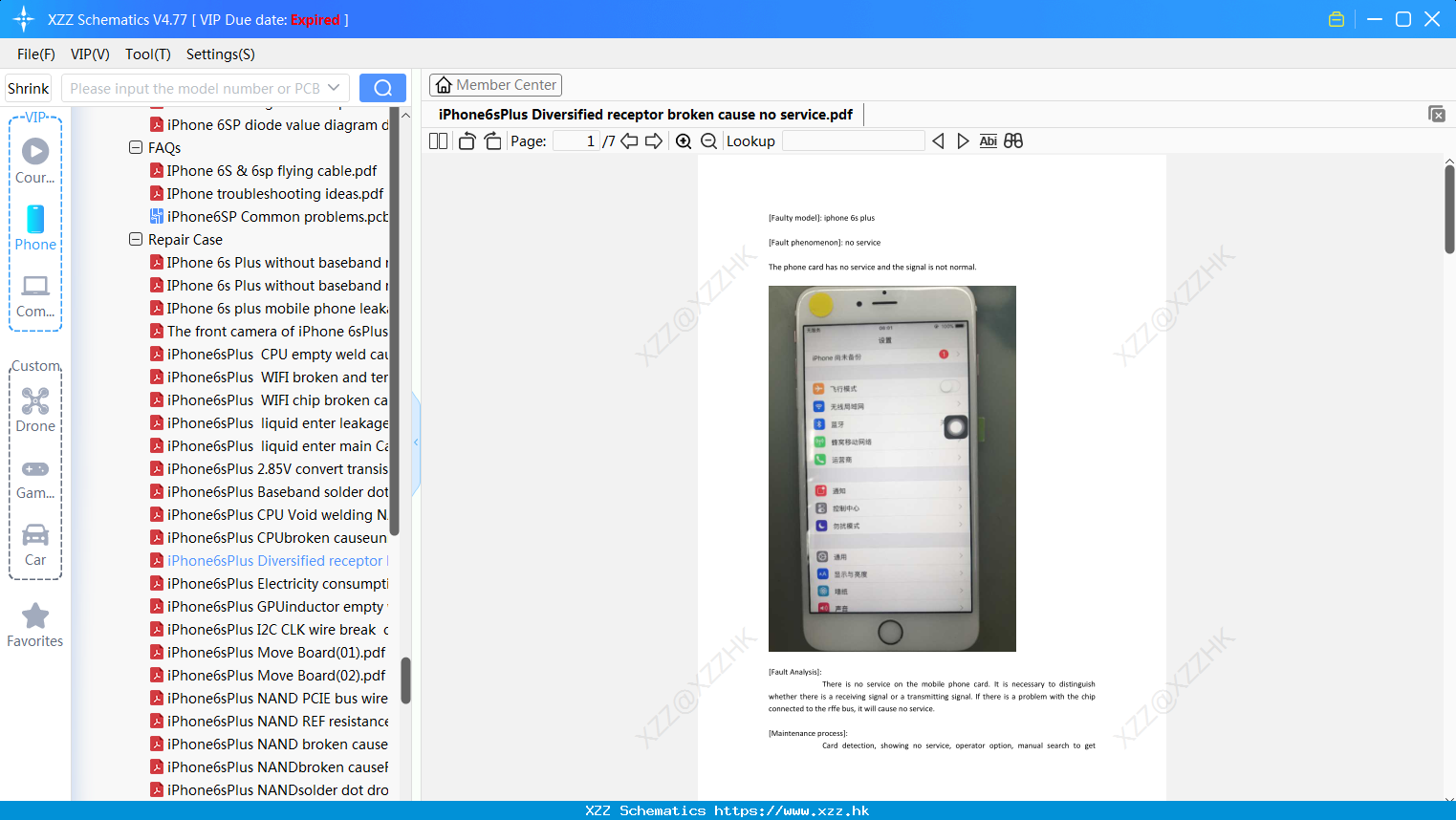Open "iPhone6sPlus I2C CLK wire break" case
1456x820 pixels.
pyautogui.click(x=270, y=630)
